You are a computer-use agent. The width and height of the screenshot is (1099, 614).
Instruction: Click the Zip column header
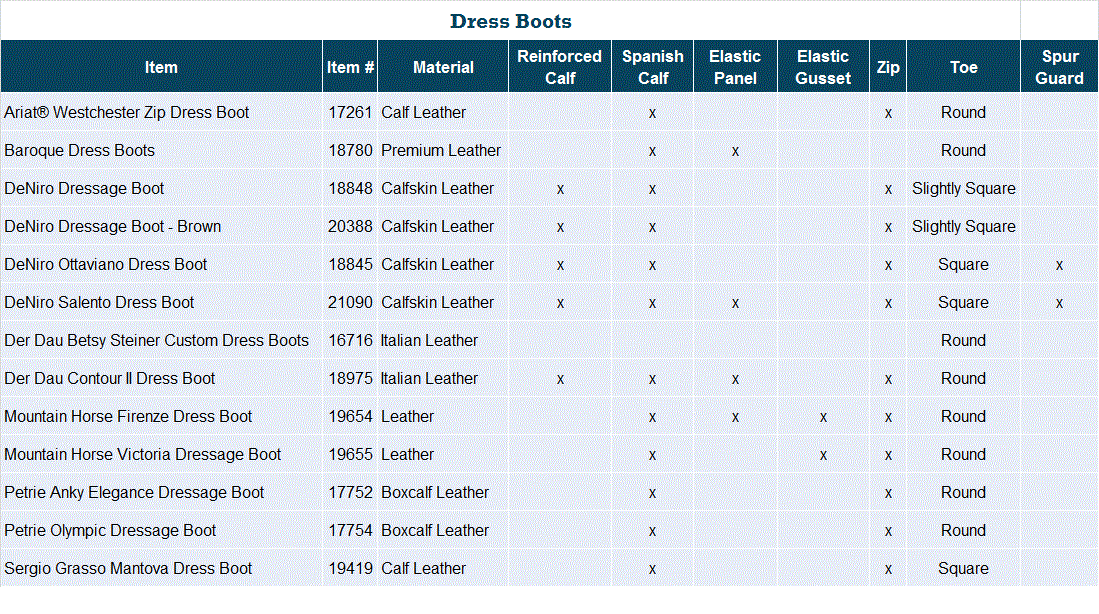(x=888, y=67)
